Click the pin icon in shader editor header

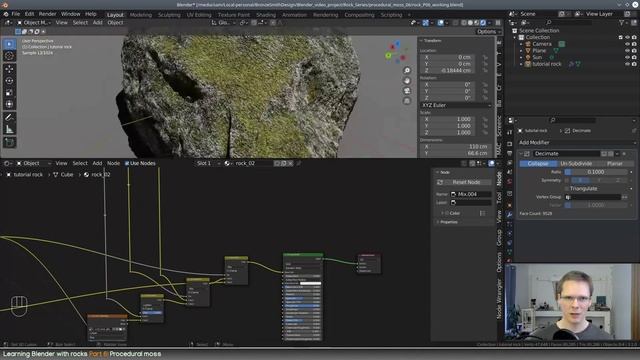[298, 163]
